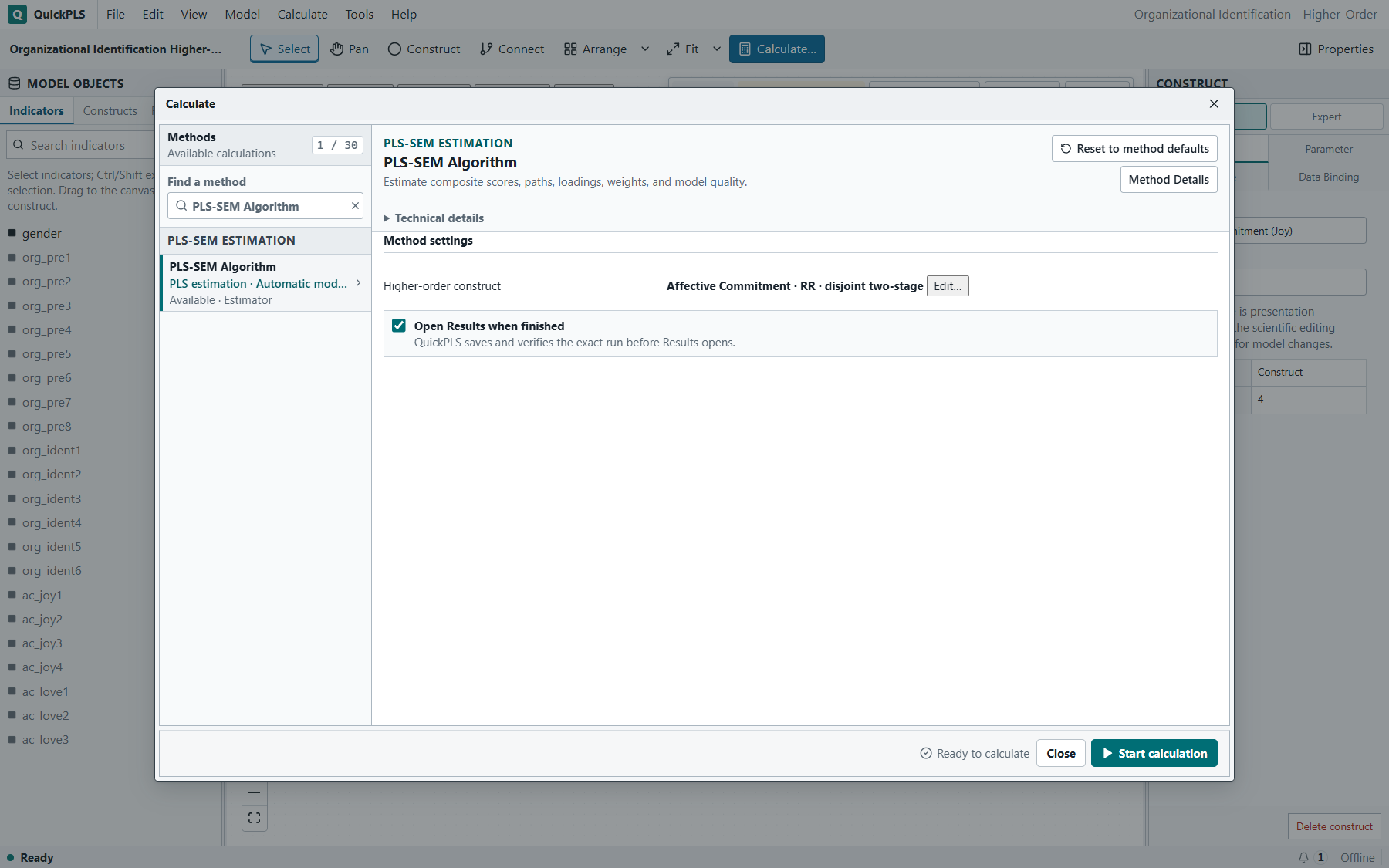Click the Ready to calculate status
This screenshot has height=868, width=1389.
975,754
